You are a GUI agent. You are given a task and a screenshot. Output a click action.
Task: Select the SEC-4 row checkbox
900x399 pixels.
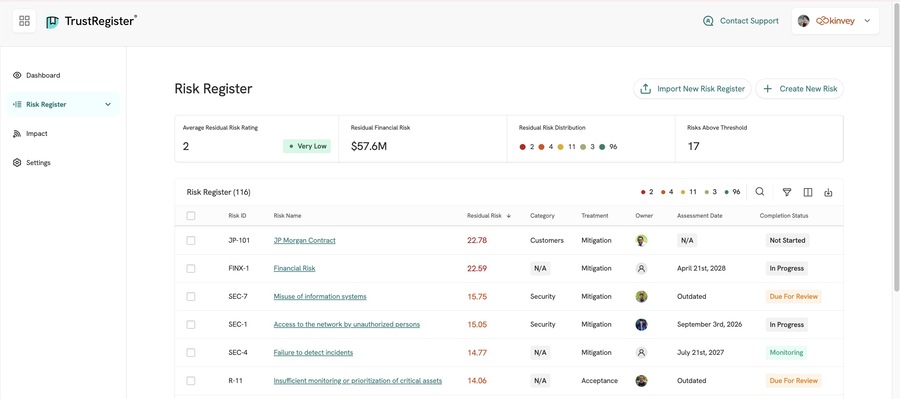pyautogui.click(x=191, y=352)
